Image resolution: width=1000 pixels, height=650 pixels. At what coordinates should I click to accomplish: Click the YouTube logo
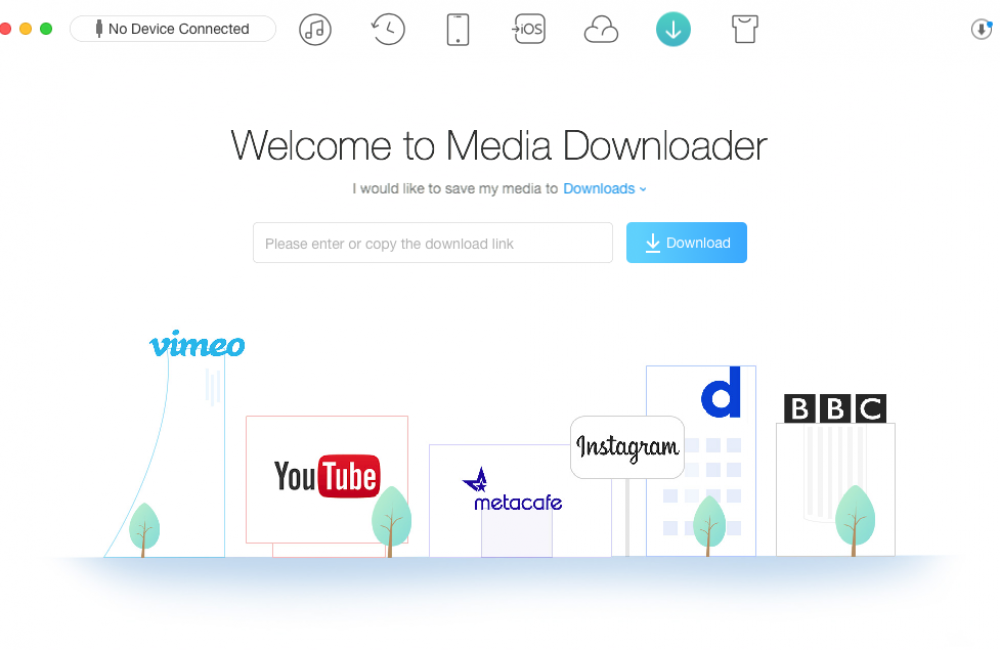coord(327,476)
